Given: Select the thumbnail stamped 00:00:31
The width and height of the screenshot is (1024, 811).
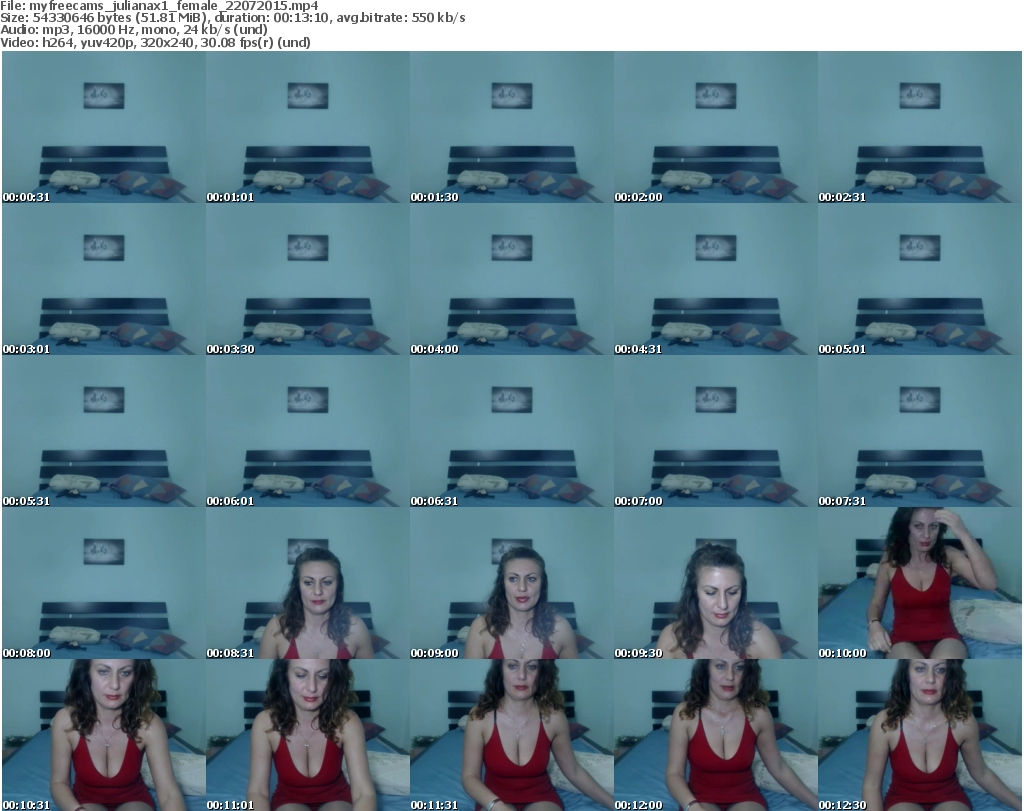Looking at the screenshot, I should 104,127.
